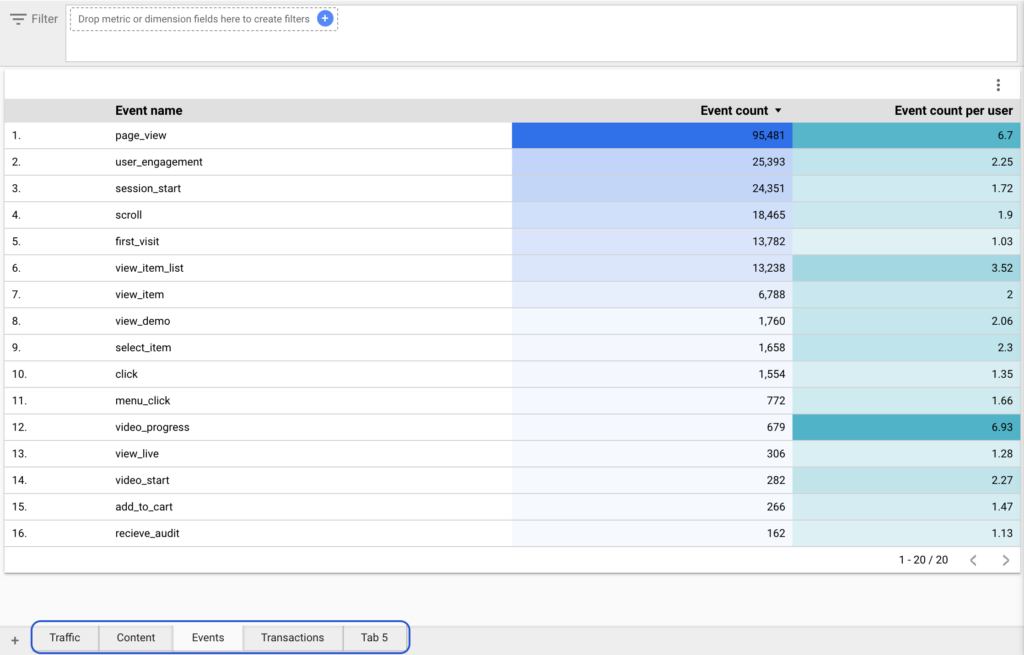Click the 95,481 event count cell

(x=652, y=135)
